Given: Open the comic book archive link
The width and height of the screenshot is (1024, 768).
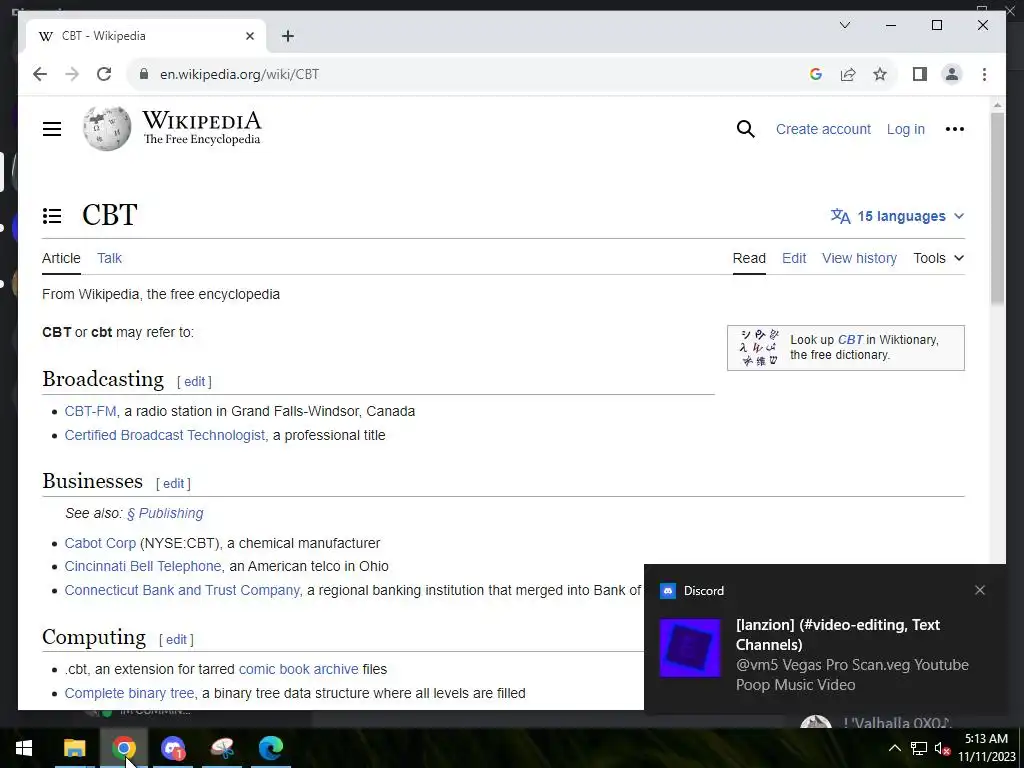Looking at the screenshot, I should point(298,669).
